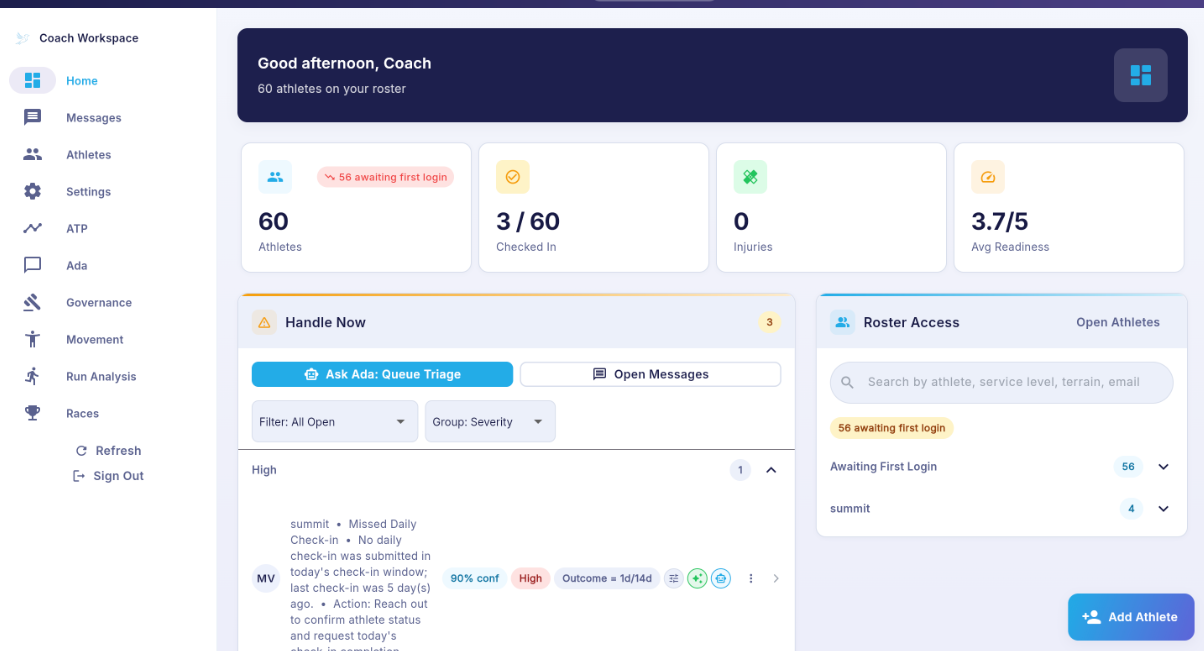Click the robot triage icon on the alert row
This screenshot has height=651, width=1204.
point(721,578)
